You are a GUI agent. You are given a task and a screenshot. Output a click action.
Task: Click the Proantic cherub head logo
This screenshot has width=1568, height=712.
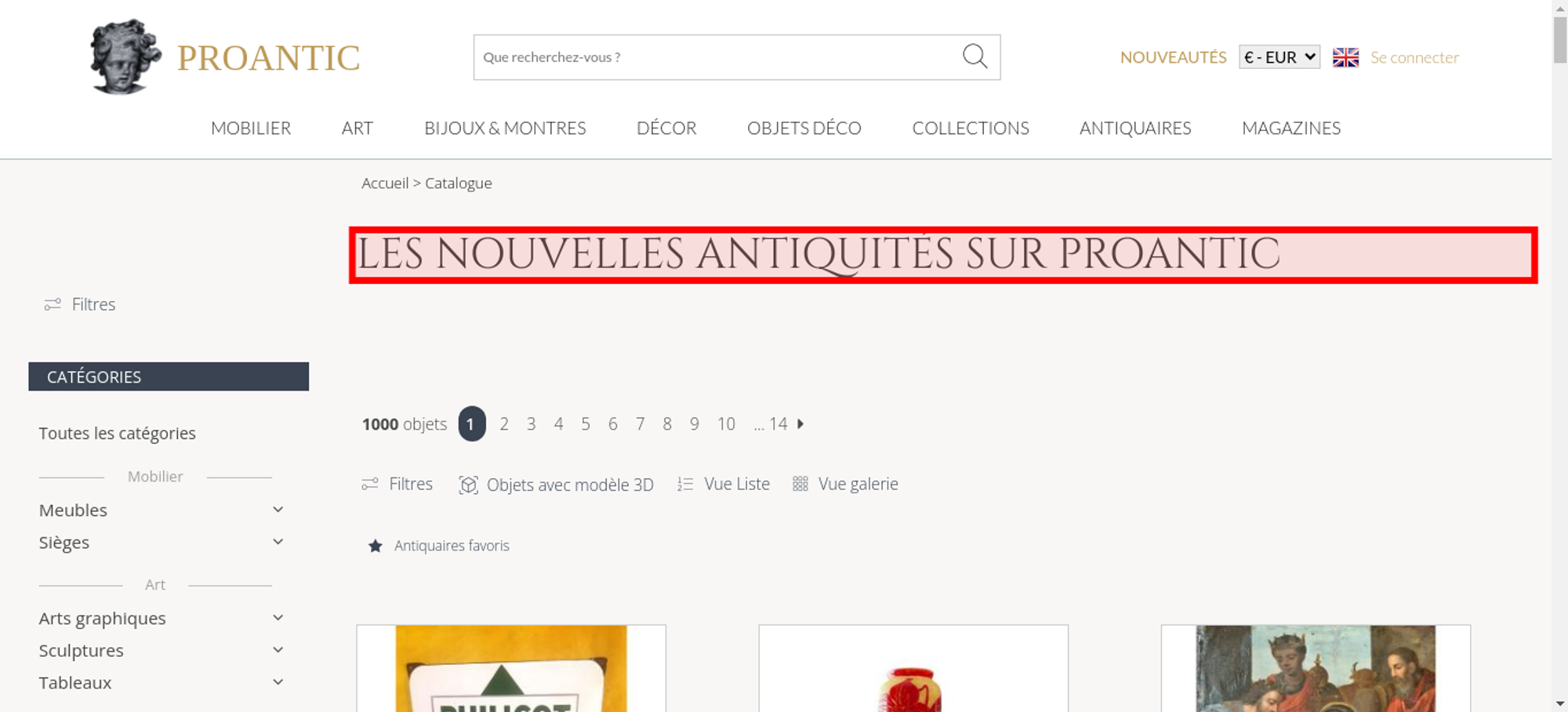tap(125, 56)
